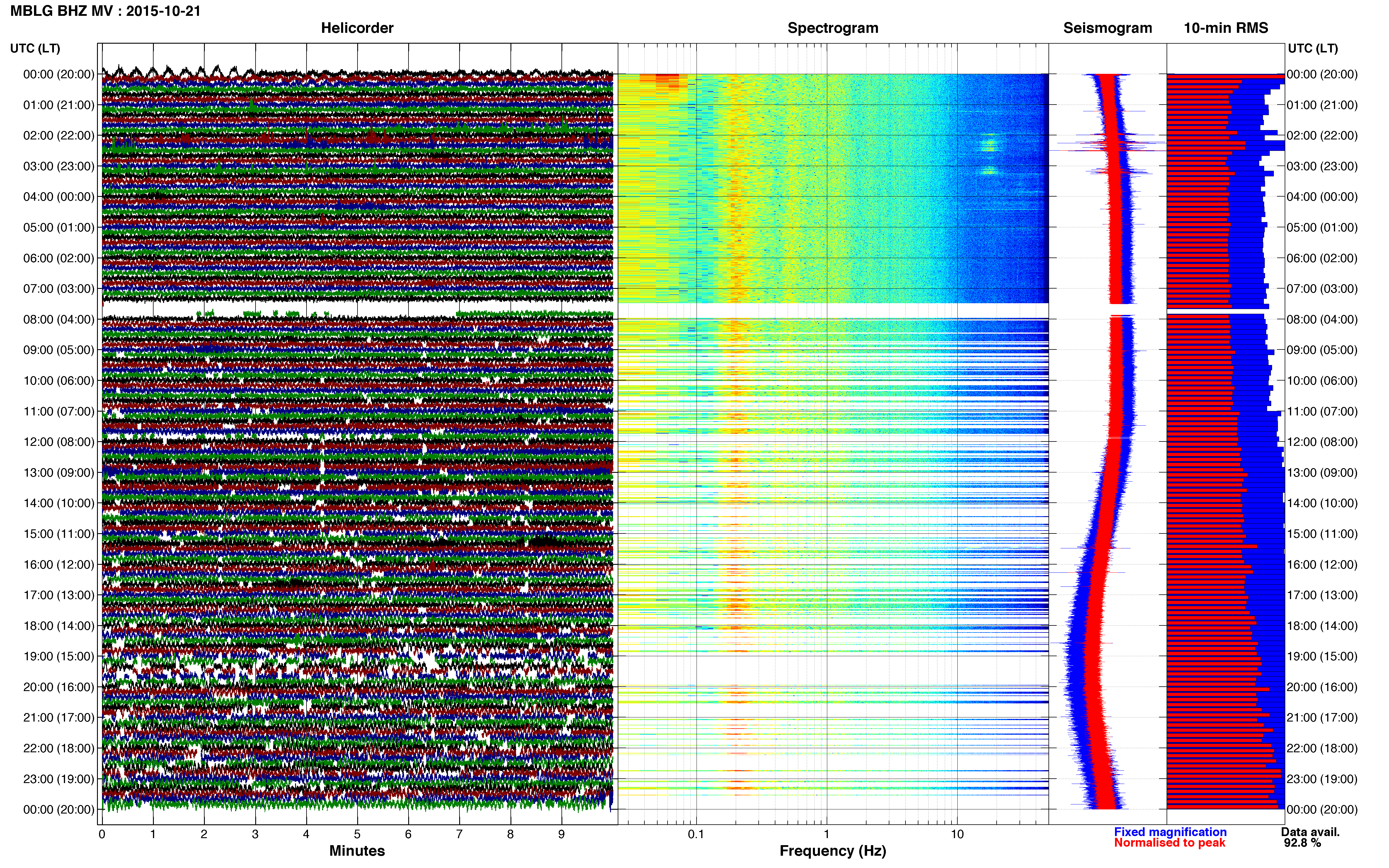Click the "9" tick on the Minutes axis
Viewport: 1389px width, 868px height.
[561, 835]
